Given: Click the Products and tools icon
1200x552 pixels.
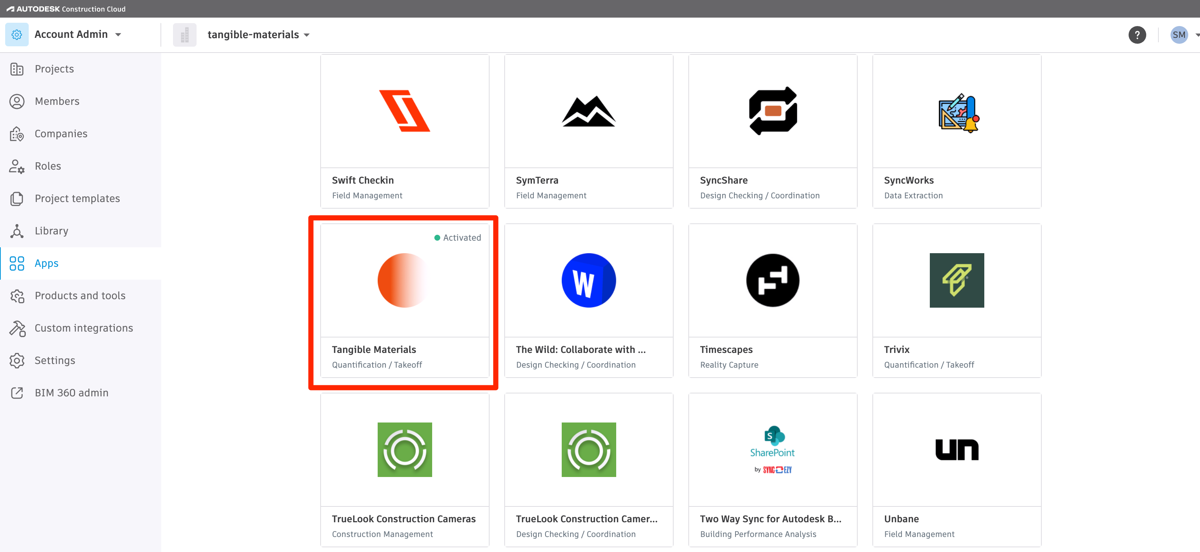Looking at the screenshot, I should [x=17, y=296].
